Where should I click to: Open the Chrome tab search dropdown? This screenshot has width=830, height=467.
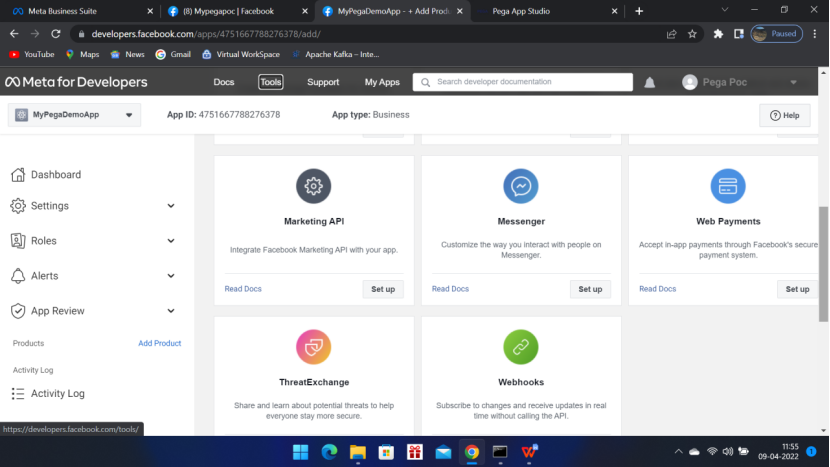[x=725, y=10]
